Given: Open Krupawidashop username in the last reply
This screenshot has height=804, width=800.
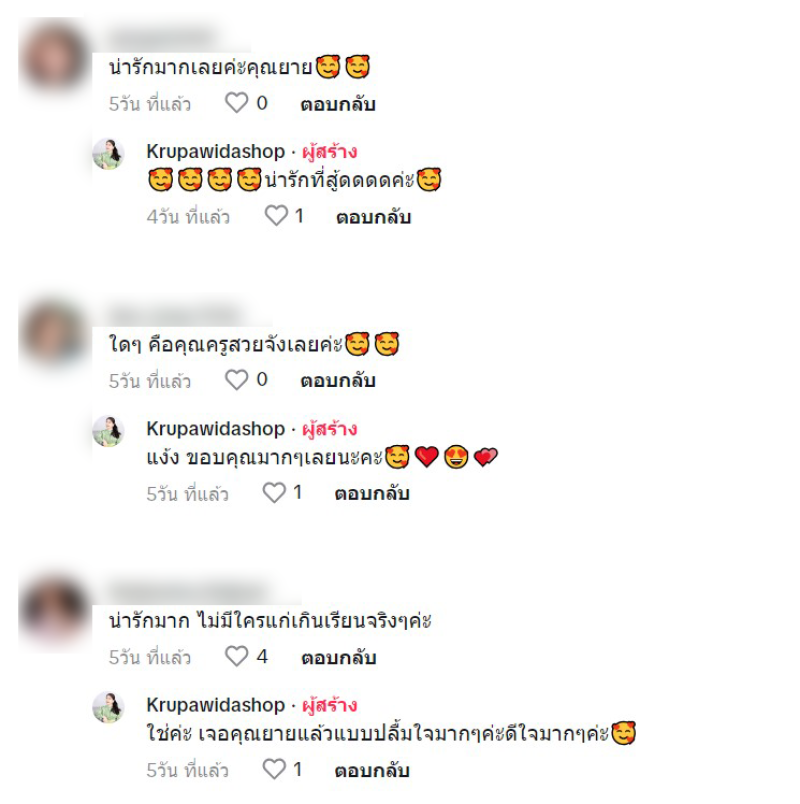Looking at the screenshot, I should click(x=215, y=706).
